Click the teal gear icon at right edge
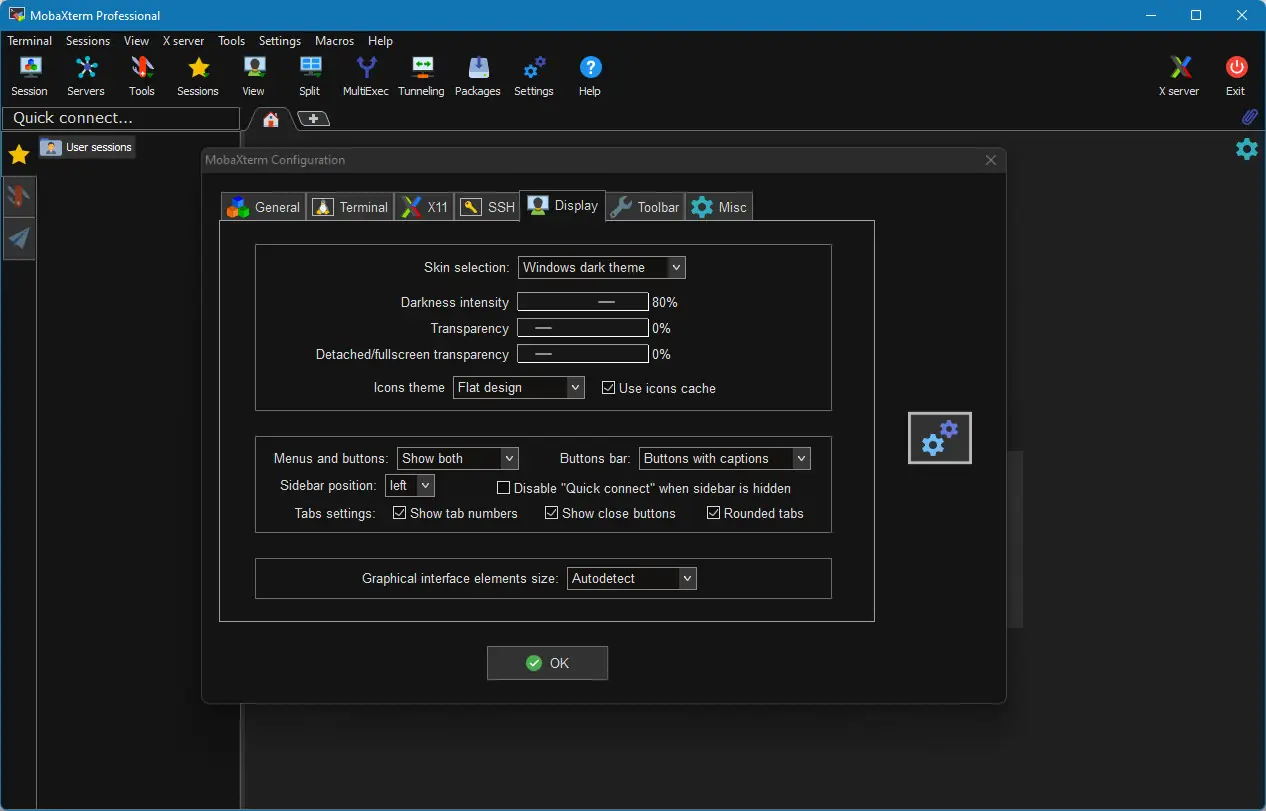 point(1246,149)
